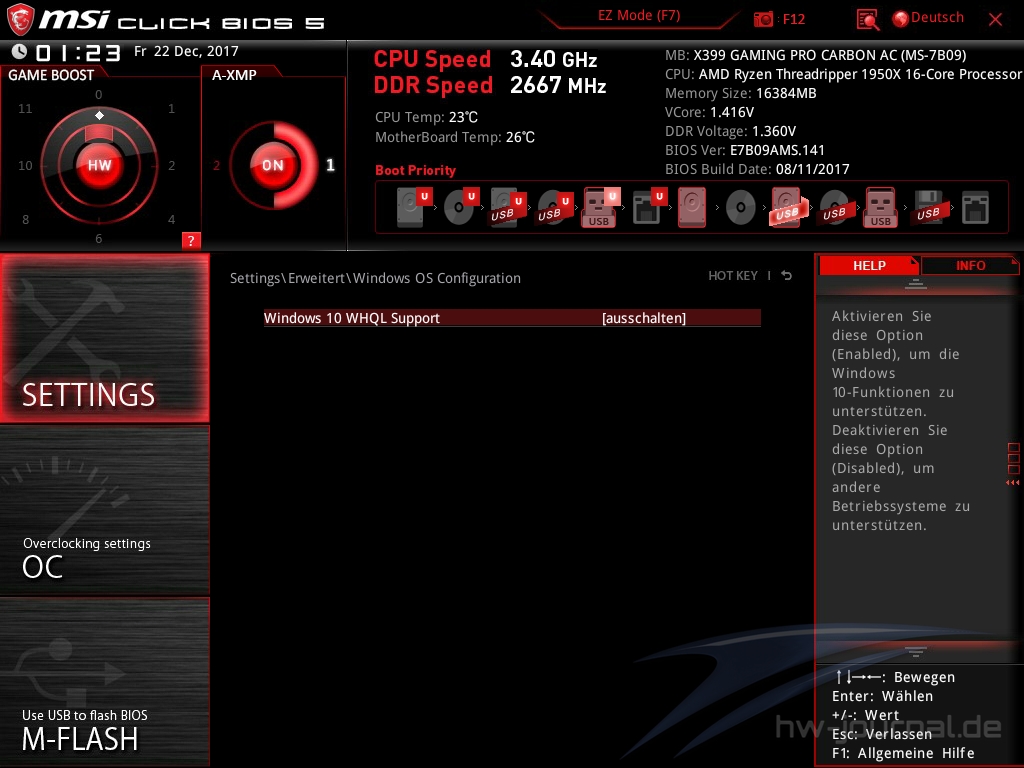Screen dimensions: 1024x768
Task: Select the USB floppy boot device
Action: coord(929,207)
